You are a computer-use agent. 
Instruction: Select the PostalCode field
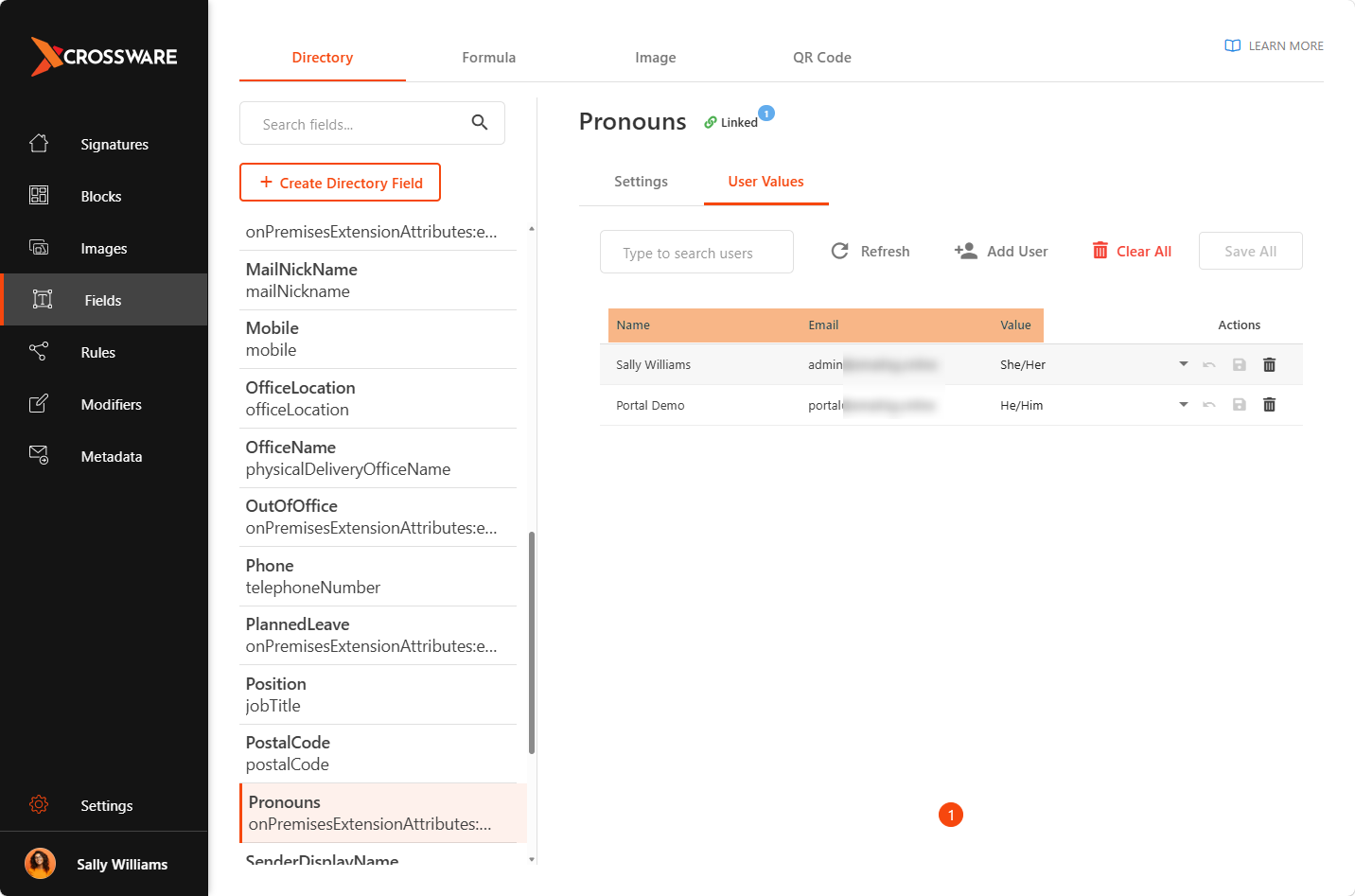[378, 753]
